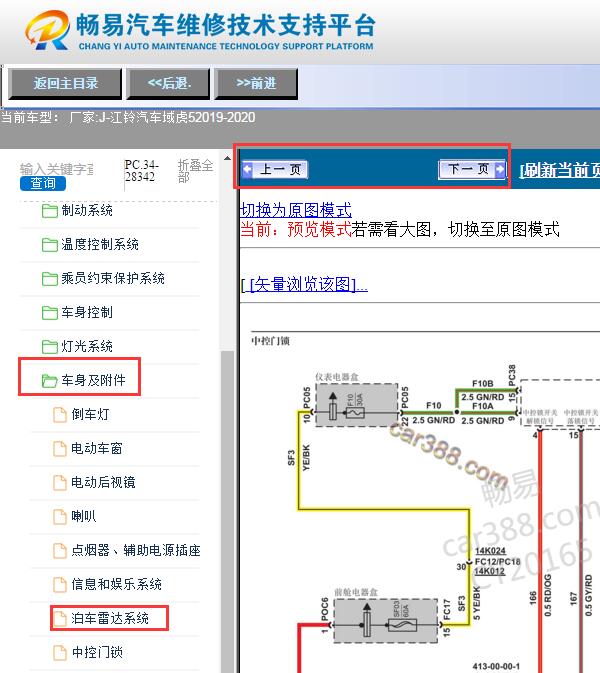This screenshot has height=673, width=600.
Task: Open the 倒车灯 document
Action: [90, 414]
